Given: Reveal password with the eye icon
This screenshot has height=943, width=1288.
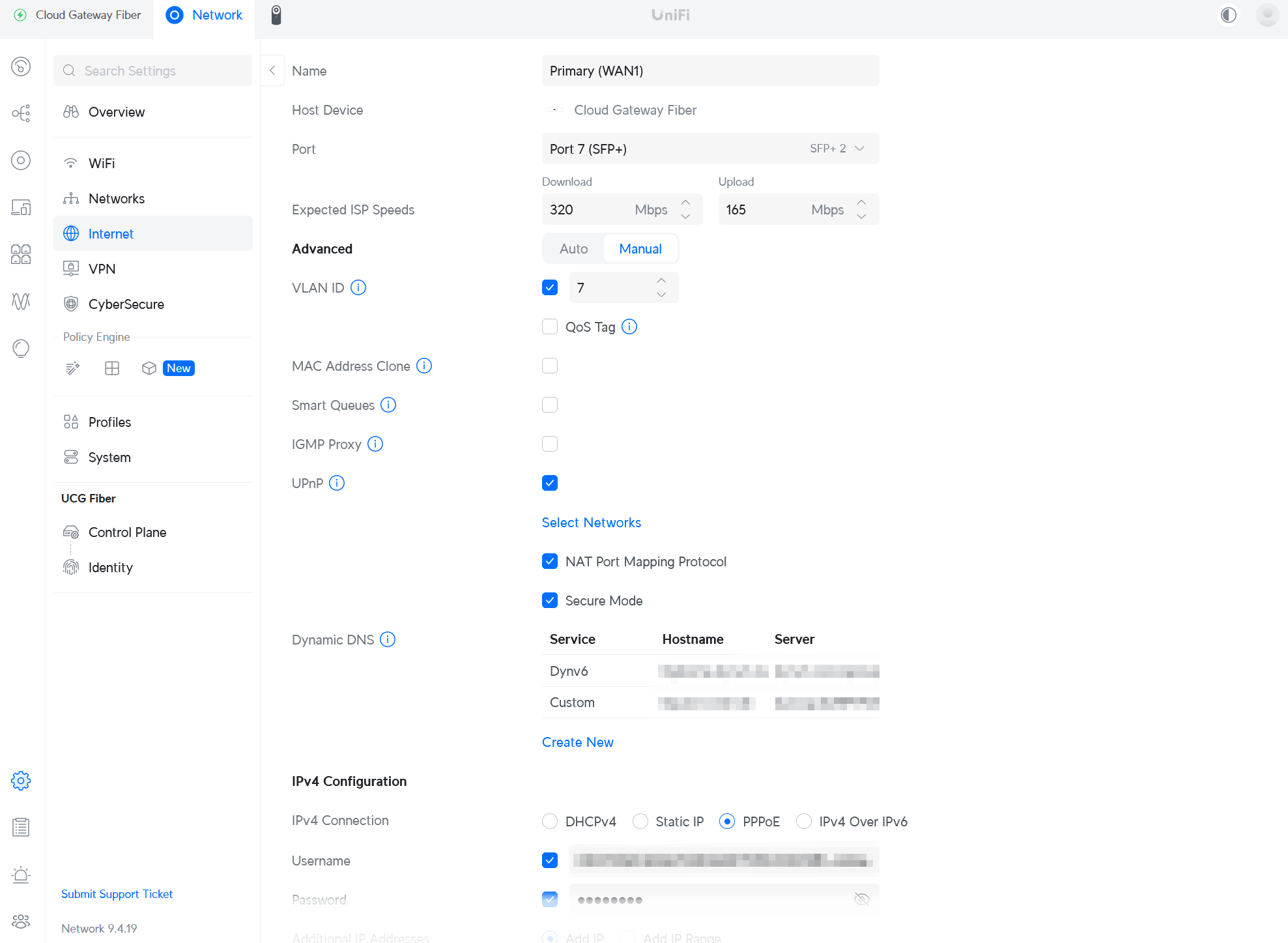Looking at the screenshot, I should tap(861, 899).
